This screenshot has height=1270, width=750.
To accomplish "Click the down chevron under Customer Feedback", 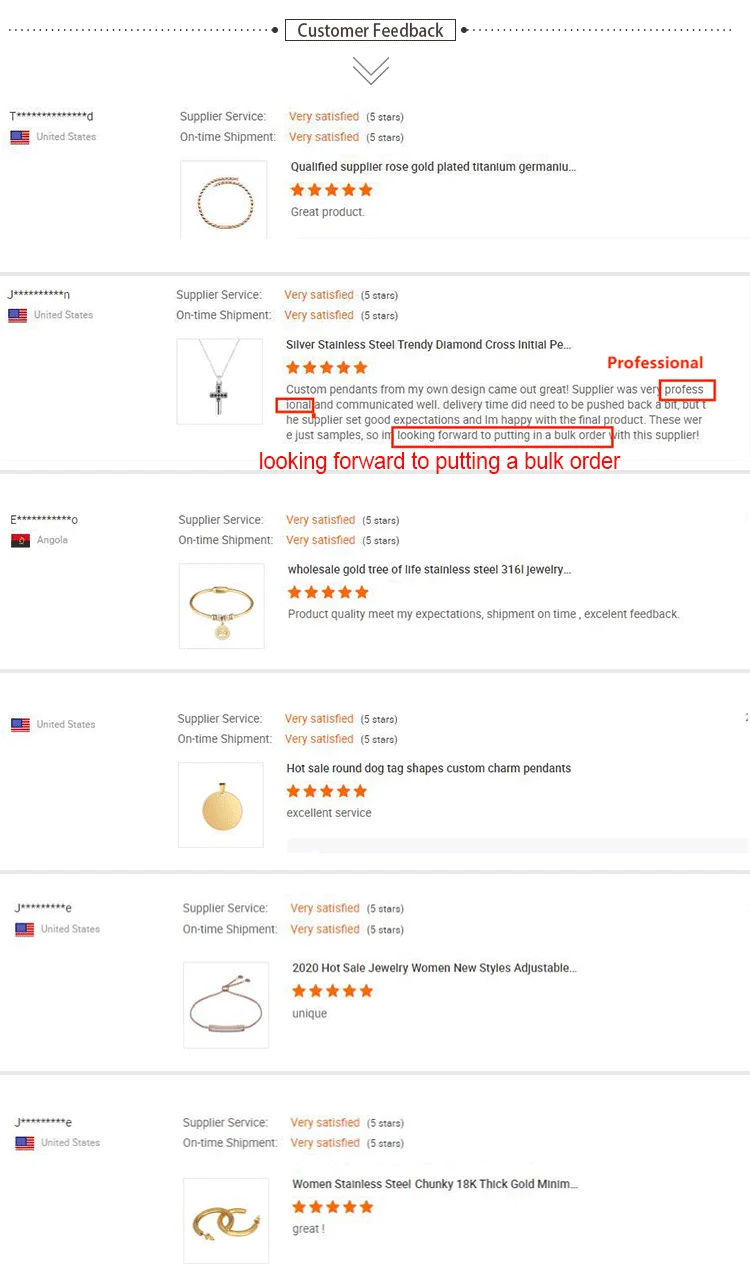I will 370,70.
